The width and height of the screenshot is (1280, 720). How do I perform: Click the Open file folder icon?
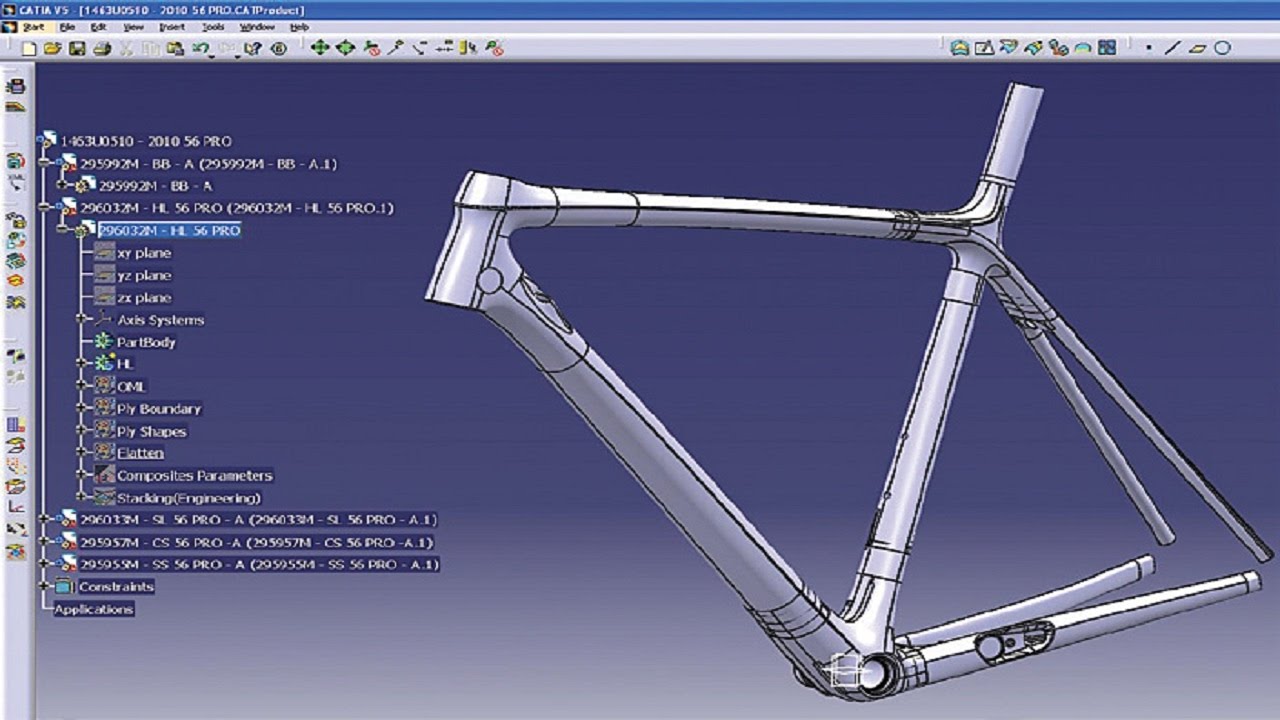click(53, 48)
